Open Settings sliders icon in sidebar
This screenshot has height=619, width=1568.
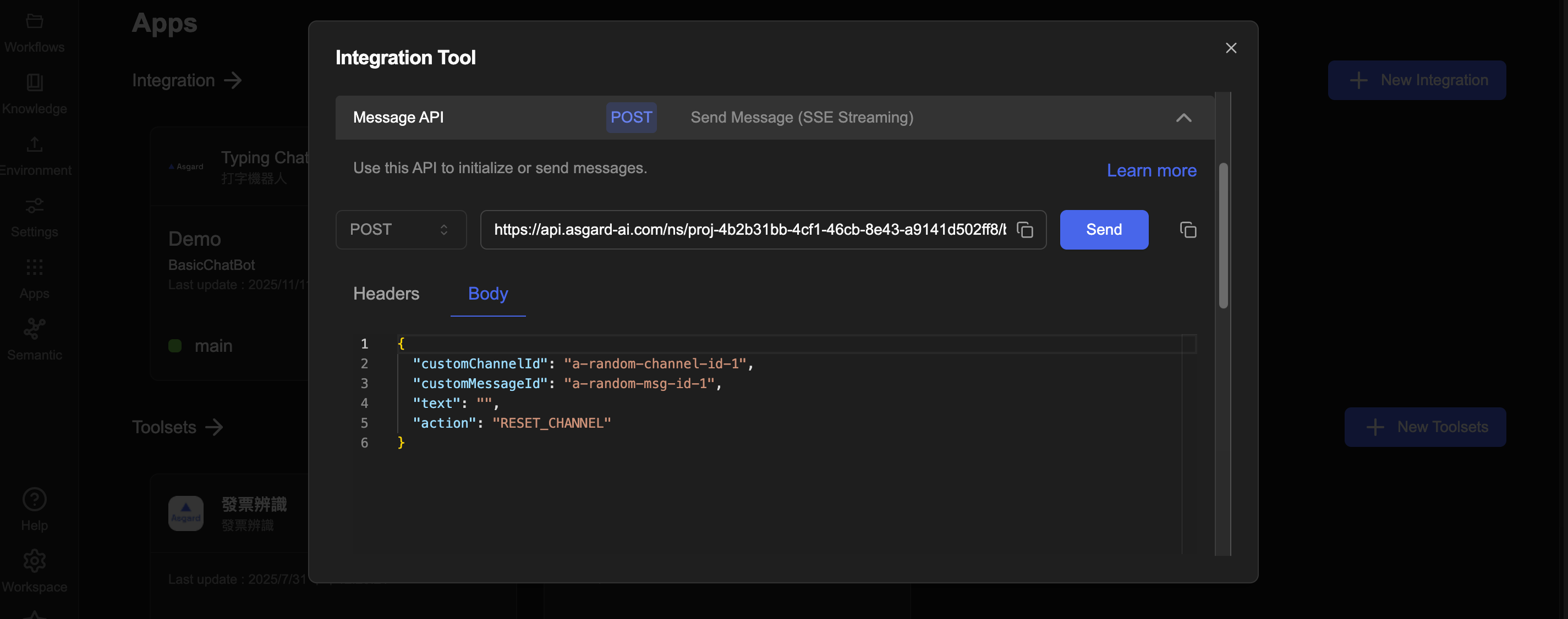tap(34, 206)
